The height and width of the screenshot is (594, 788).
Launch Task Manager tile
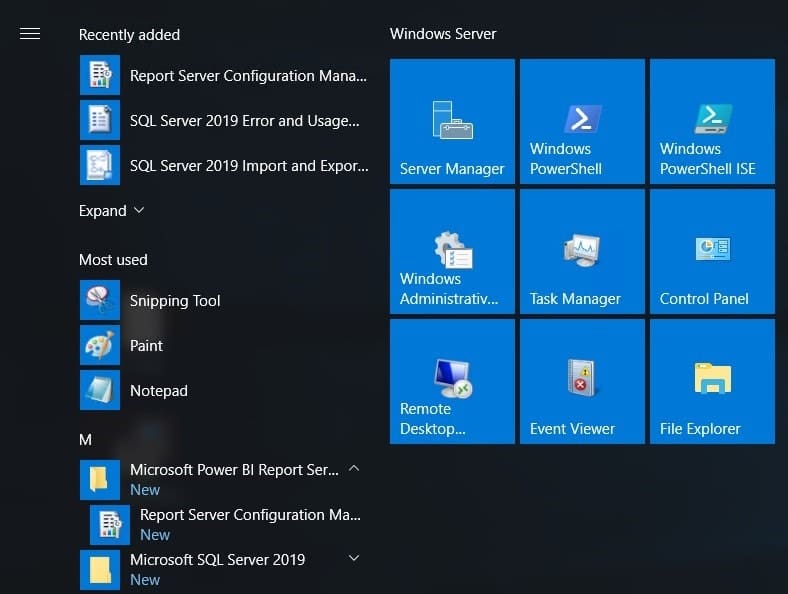582,252
